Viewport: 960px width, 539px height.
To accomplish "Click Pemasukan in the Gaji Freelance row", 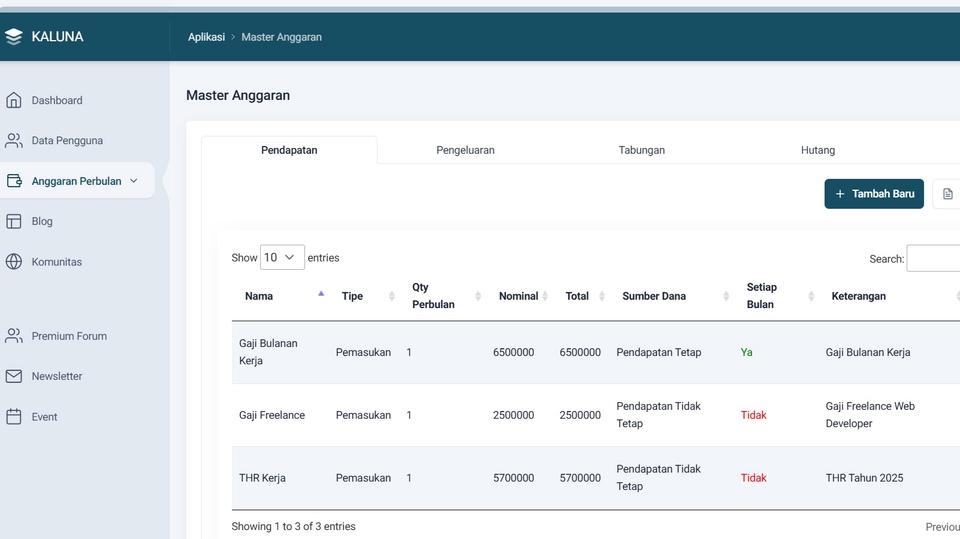I will point(363,415).
